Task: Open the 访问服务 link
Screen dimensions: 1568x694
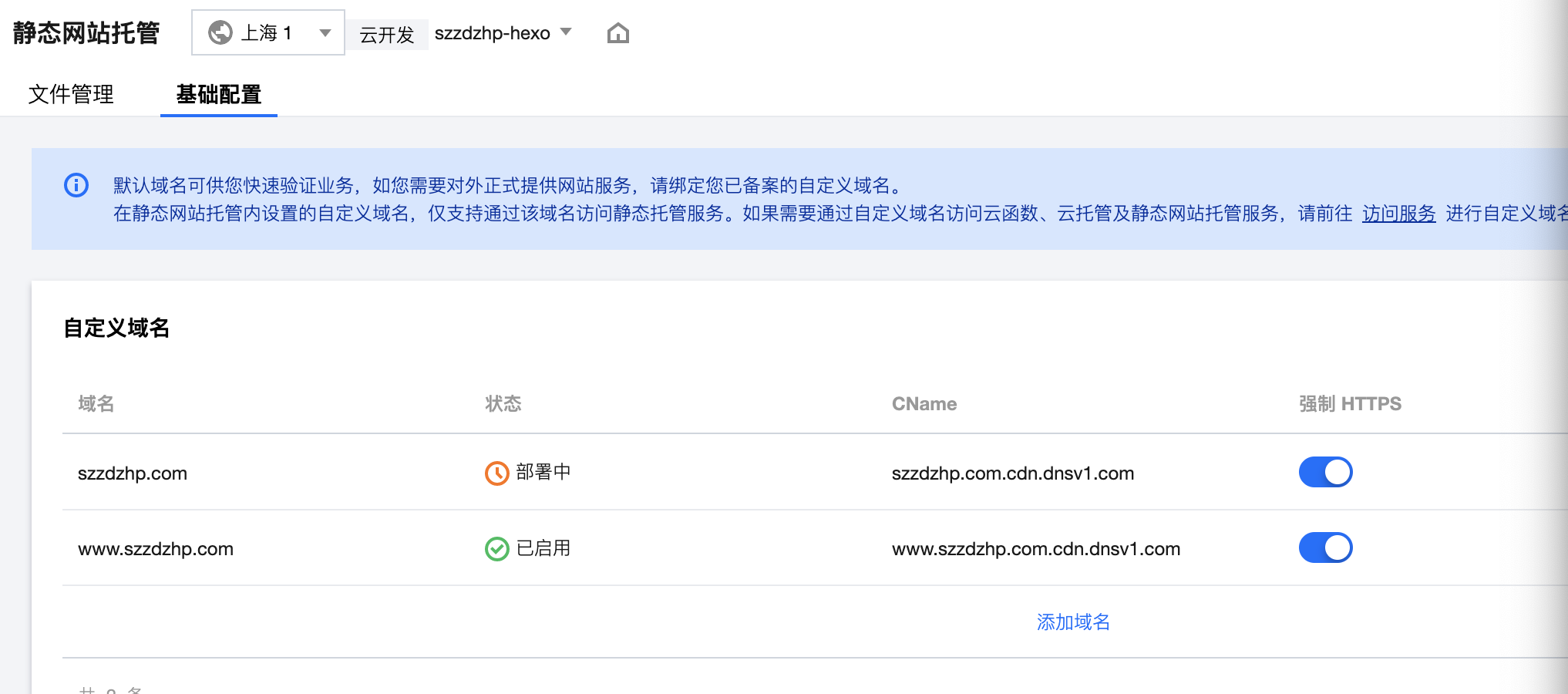Action: pos(1398,214)
